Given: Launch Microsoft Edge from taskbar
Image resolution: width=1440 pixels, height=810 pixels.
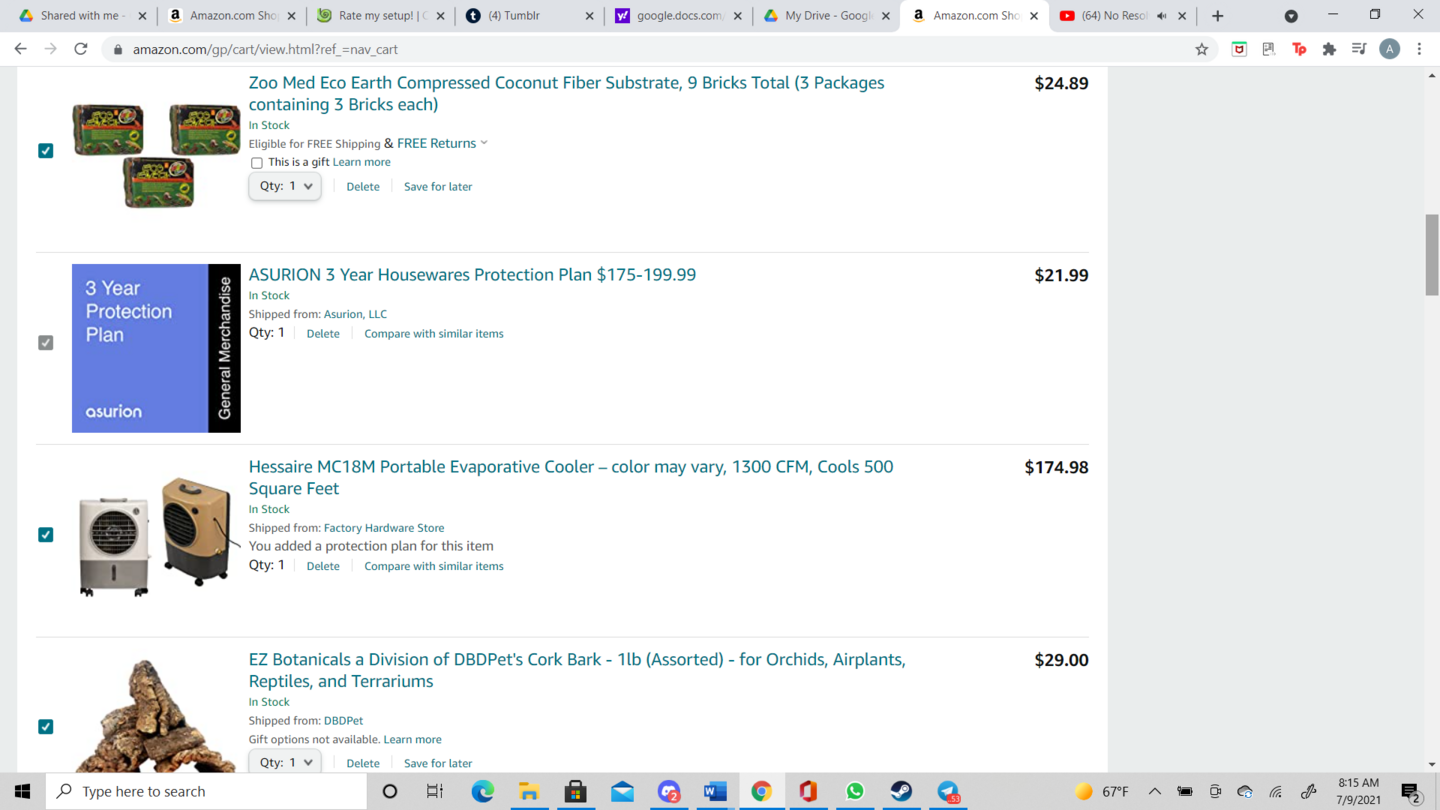Looking at the screenshot, I should (x=482, y=791).
